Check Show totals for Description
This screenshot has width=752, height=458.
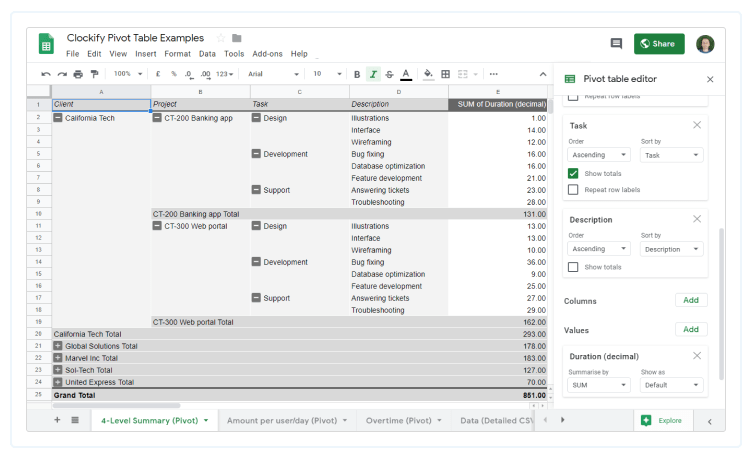click(573, 267)
